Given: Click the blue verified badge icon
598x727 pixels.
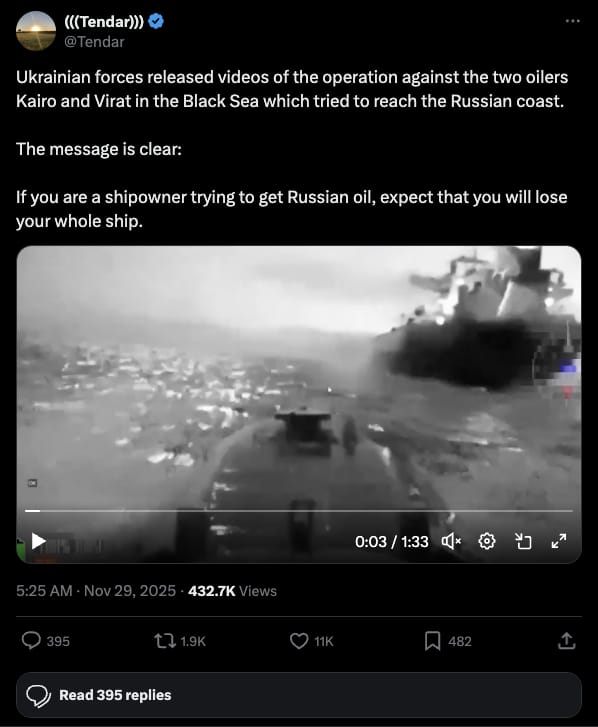Looking at the screenshot, I should [156, 21].
